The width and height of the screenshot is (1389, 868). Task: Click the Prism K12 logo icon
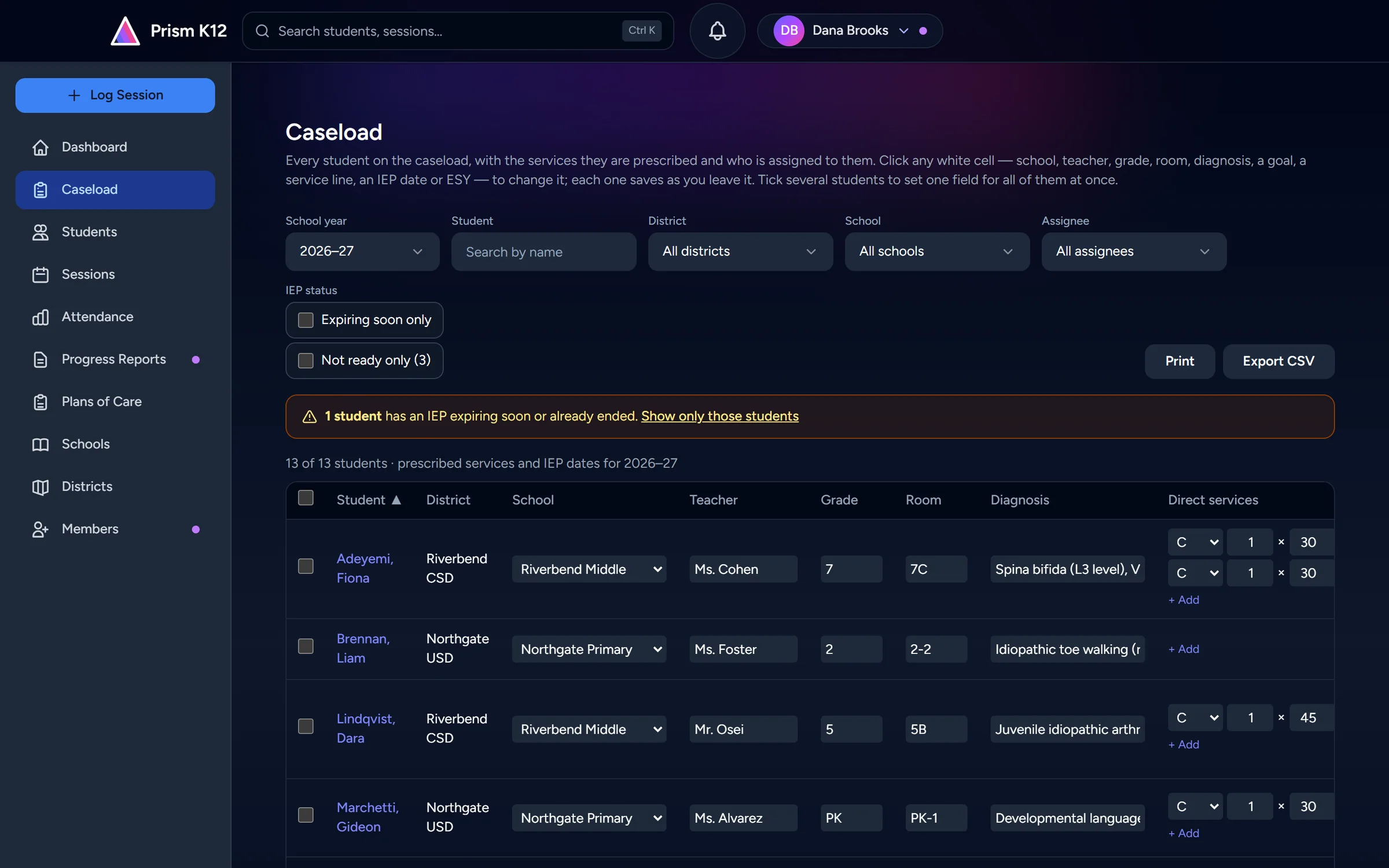[x=125, y=31]
